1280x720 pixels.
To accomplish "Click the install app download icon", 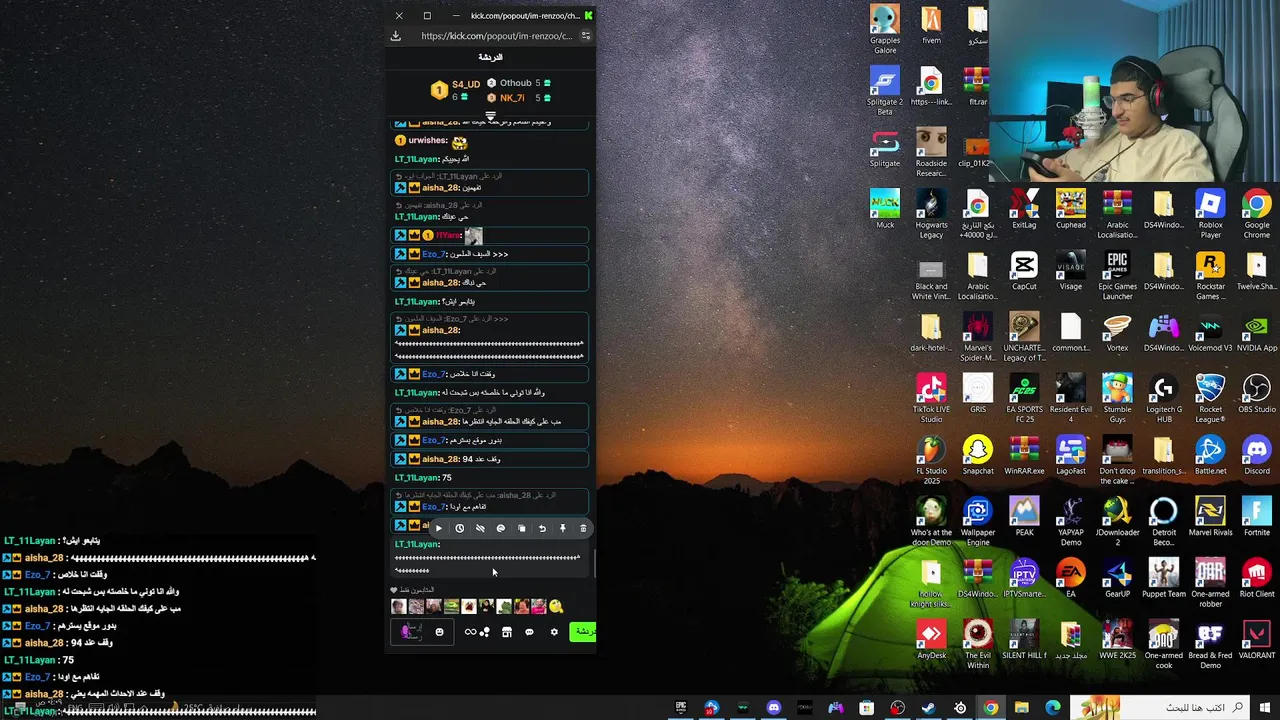I will (x=396, y=36).
